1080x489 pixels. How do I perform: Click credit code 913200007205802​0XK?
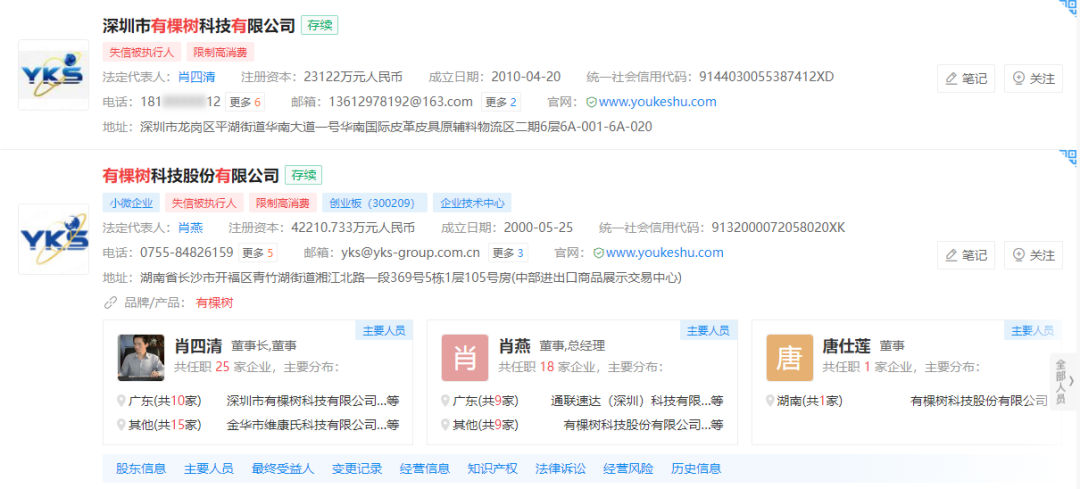tap(778, 227)
